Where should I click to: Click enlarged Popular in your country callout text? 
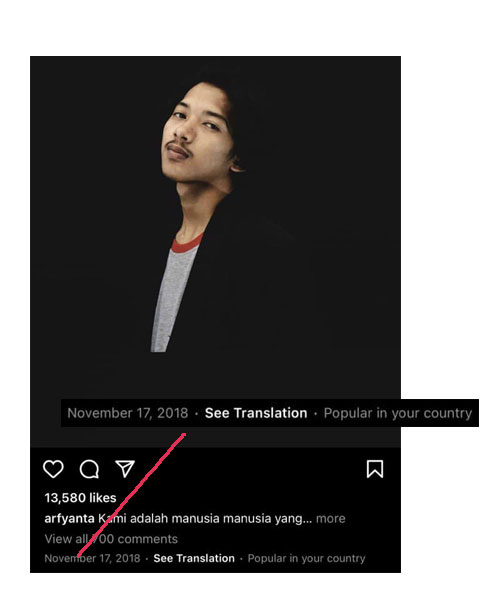(x=398, y=413)
